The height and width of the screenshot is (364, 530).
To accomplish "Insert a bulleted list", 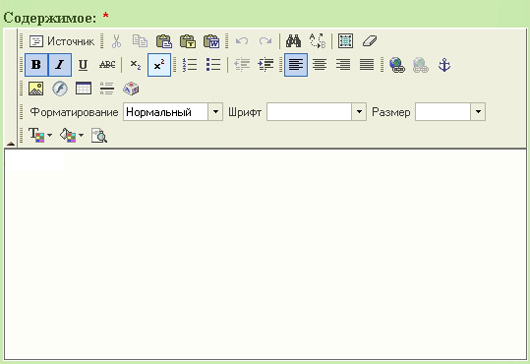I will click(213, 65).
